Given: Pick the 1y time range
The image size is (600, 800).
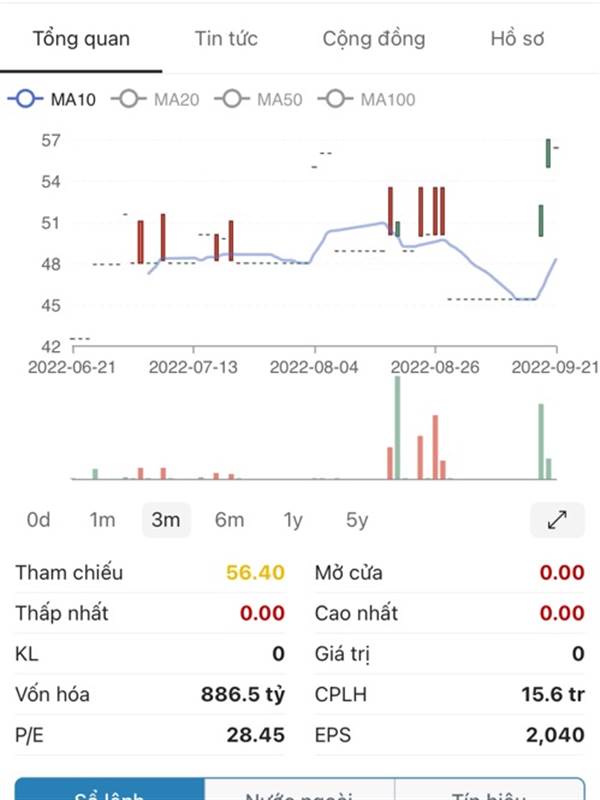Looking at the screenshot, I should click(x=292, y=520).
